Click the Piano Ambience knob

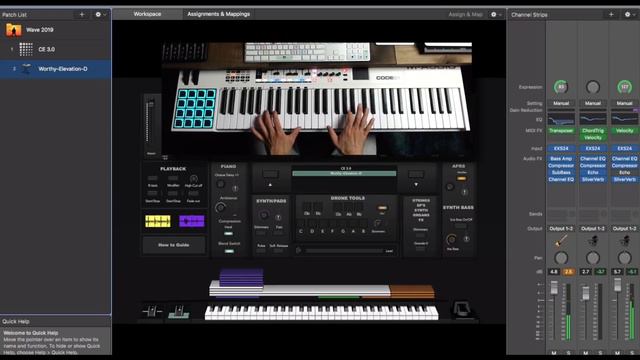click(x=221, y=207)
